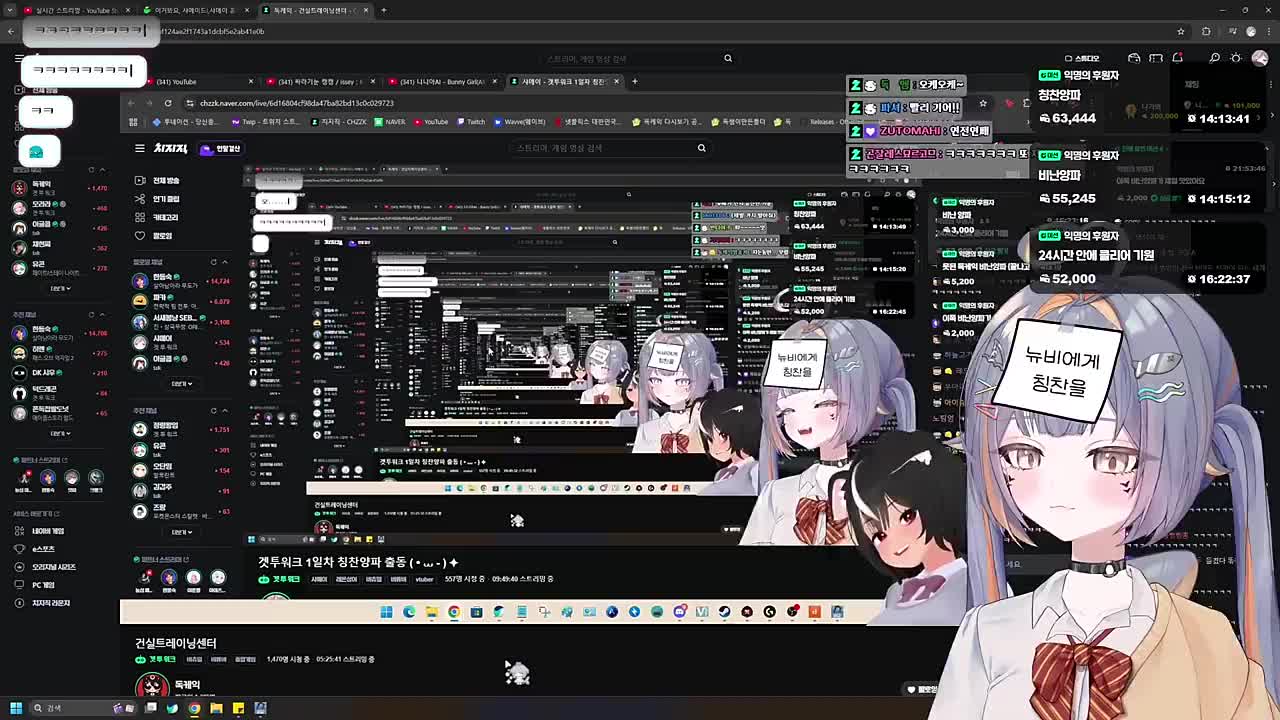
Task: Go back using the outer browser back arrow
Action: [10, 31]
